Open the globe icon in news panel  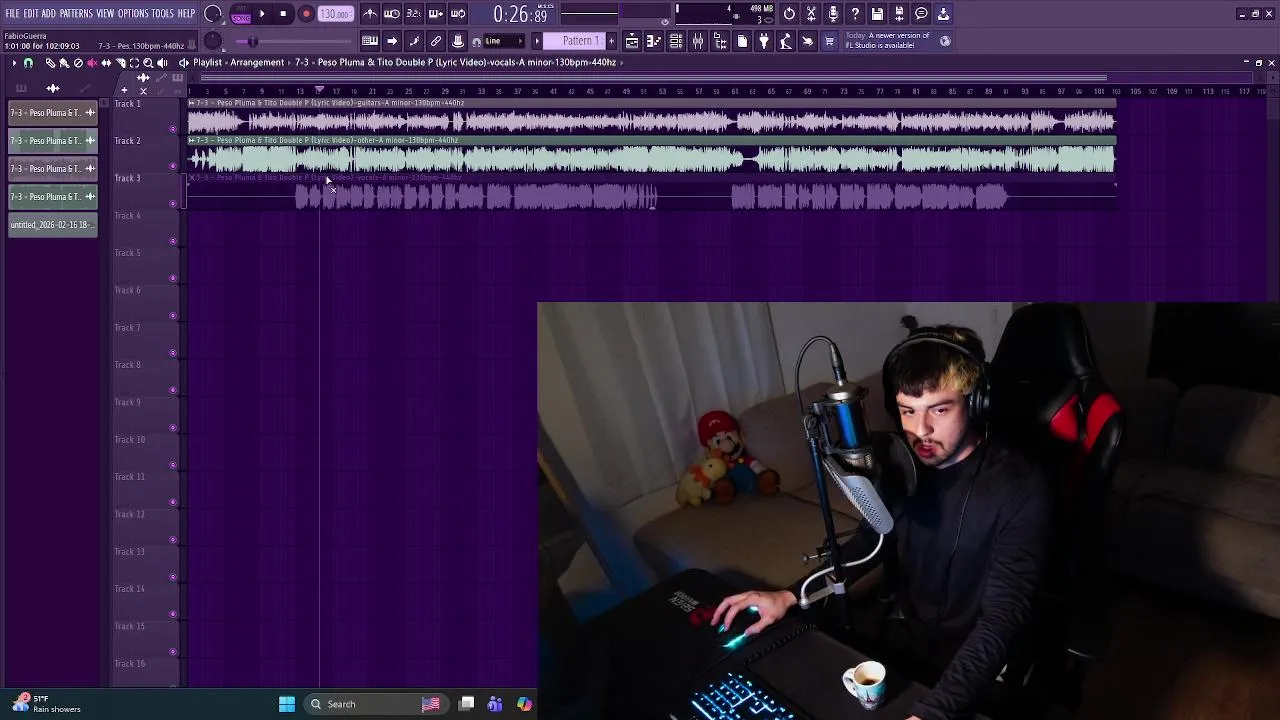[945, 41]
